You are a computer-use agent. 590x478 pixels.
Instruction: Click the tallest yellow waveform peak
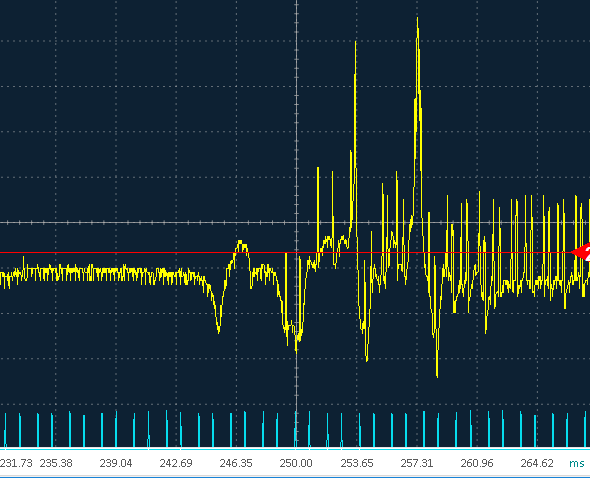417,19
